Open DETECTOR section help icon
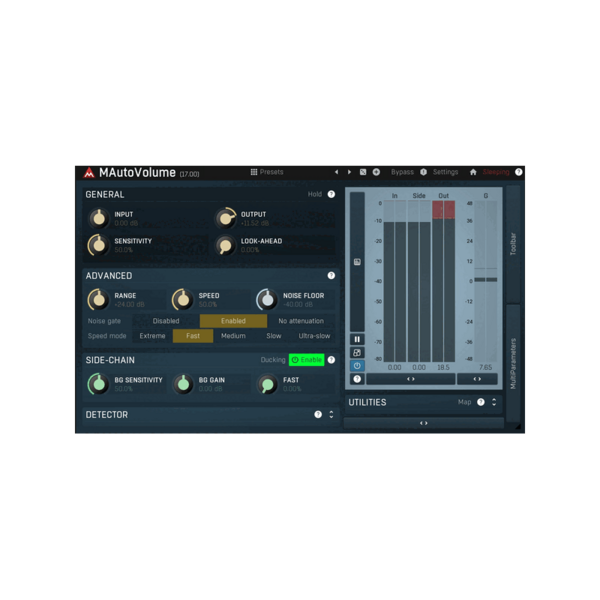Viewport: 600px width, 600px height. [318, 414]
